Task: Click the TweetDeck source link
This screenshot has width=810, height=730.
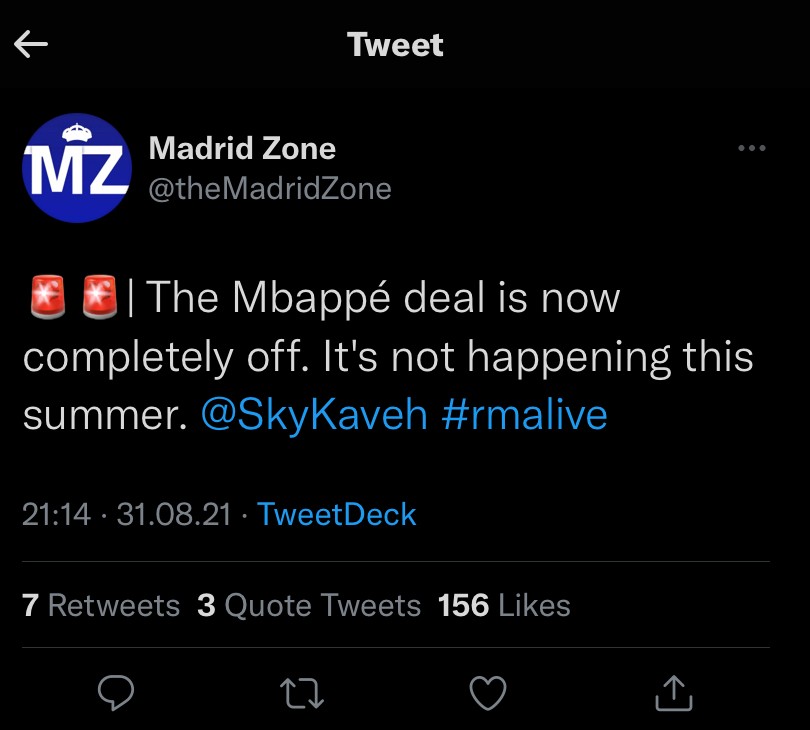Action: click(336, 514)
